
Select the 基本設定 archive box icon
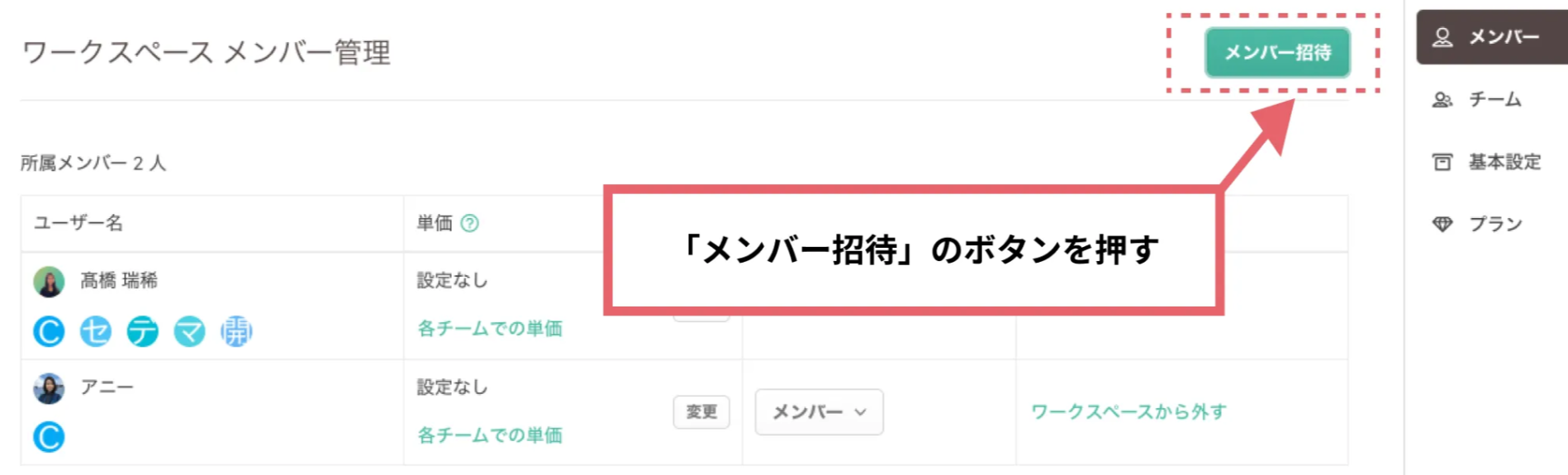coord(1442,162)
